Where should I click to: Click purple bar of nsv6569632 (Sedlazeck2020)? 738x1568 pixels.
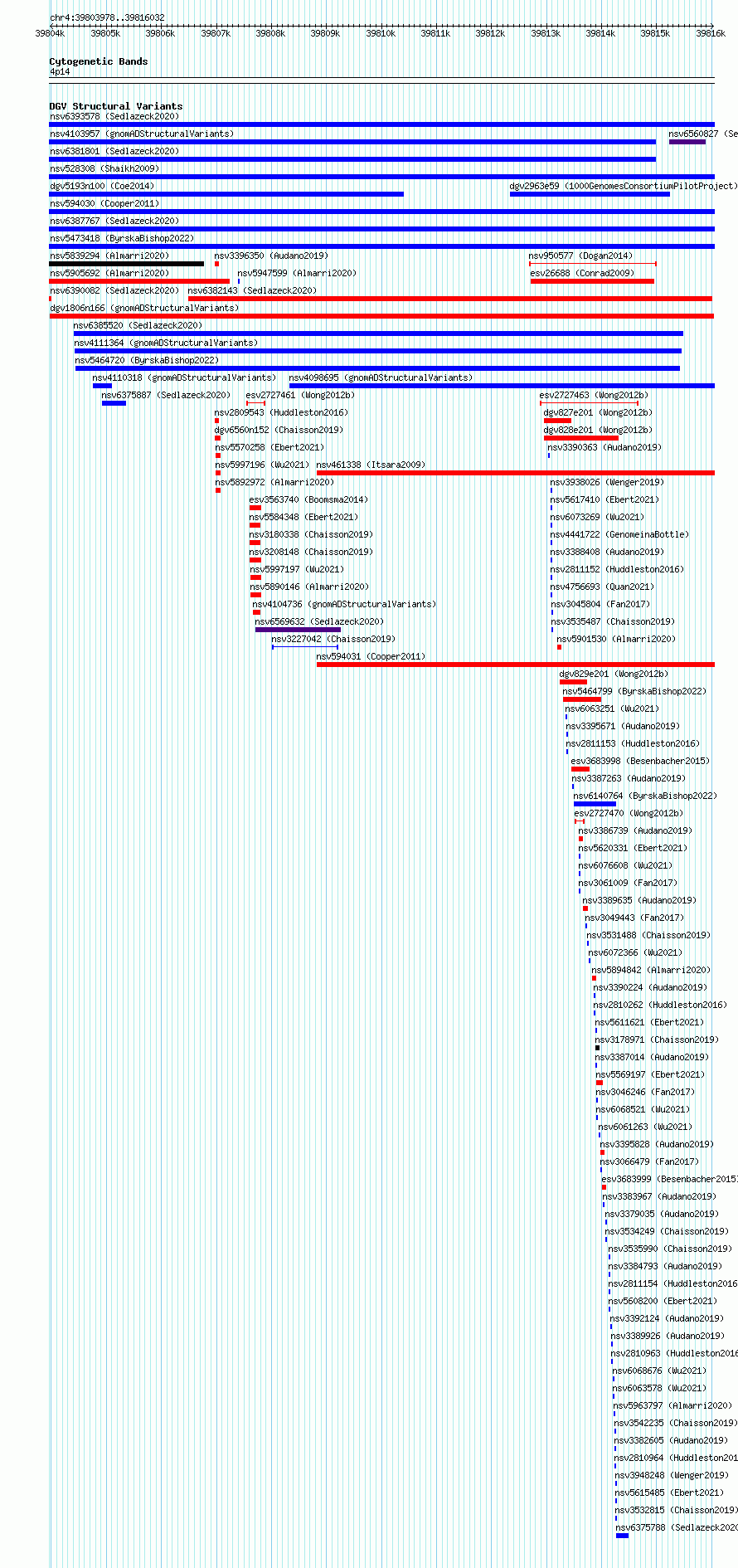coord(298,630)
